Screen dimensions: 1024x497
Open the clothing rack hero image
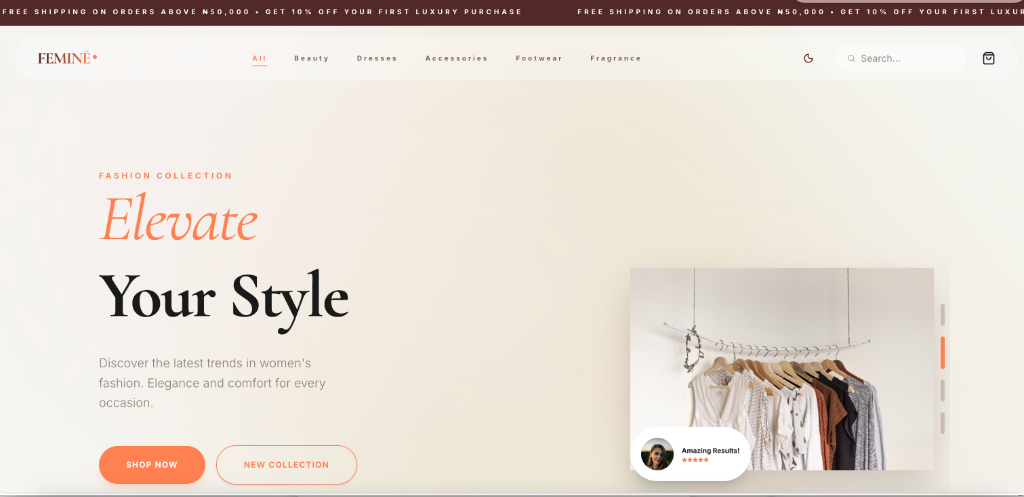[782, 368]
